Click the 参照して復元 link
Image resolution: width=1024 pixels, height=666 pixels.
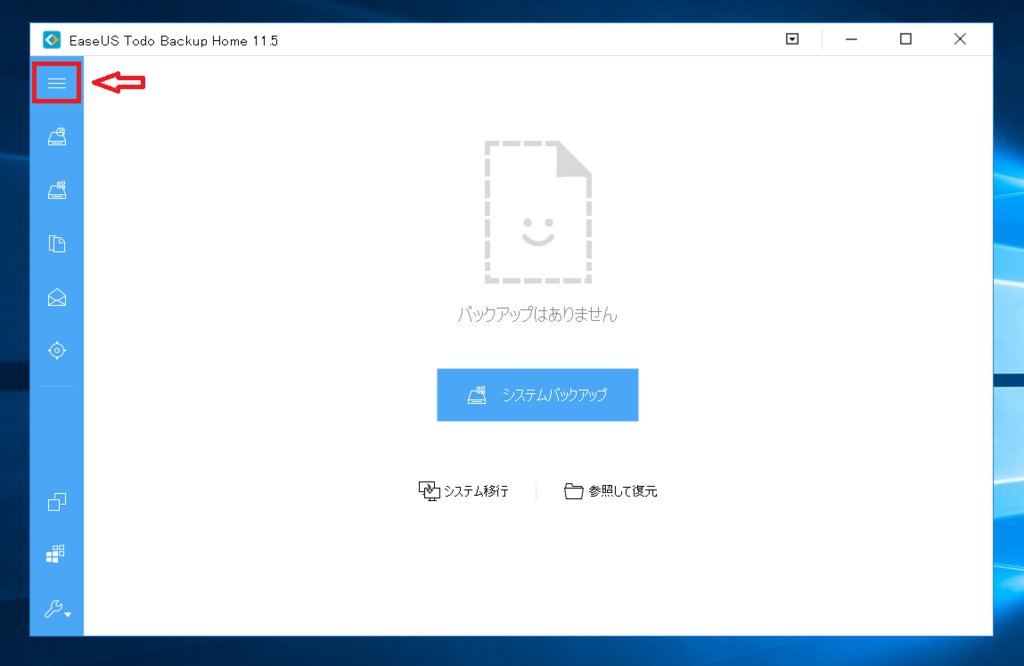click(x=611, y=491)
